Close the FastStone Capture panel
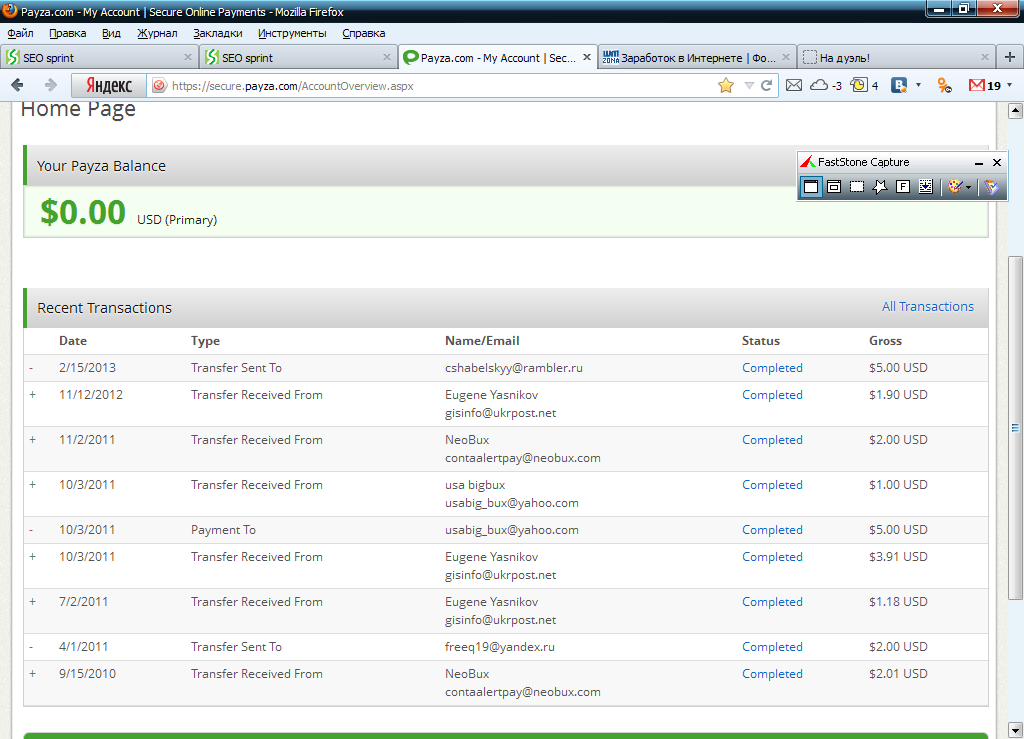Viewport: 1024px width, 739px height. [997, 163]
